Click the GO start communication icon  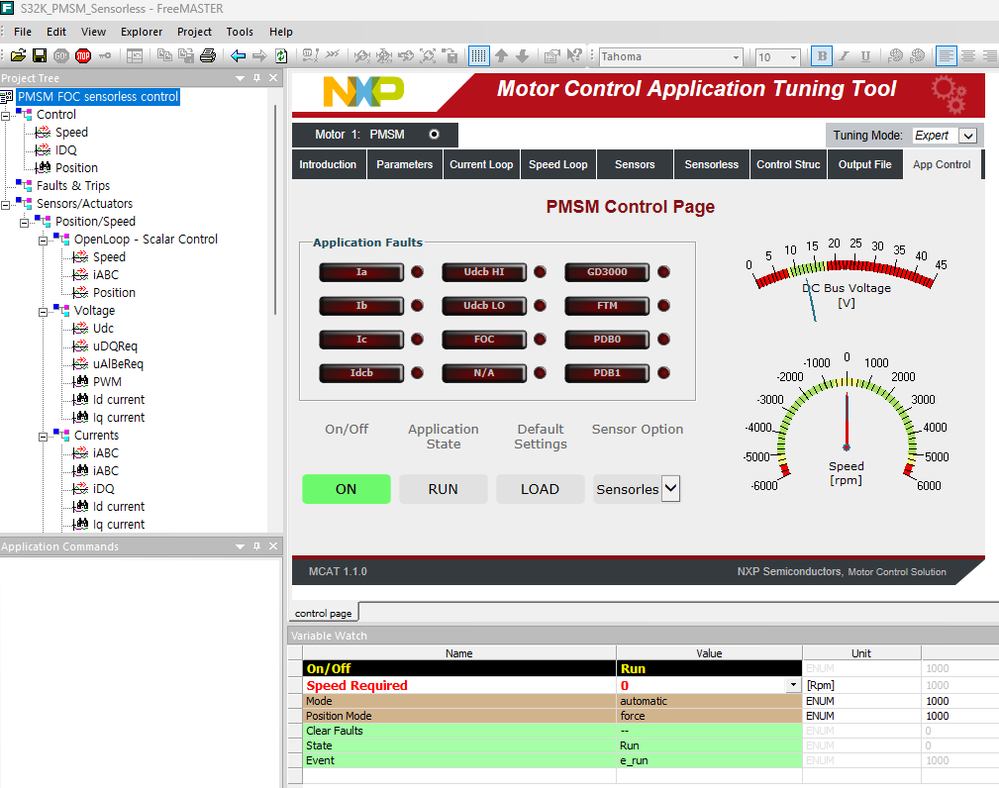coord(61,56)
